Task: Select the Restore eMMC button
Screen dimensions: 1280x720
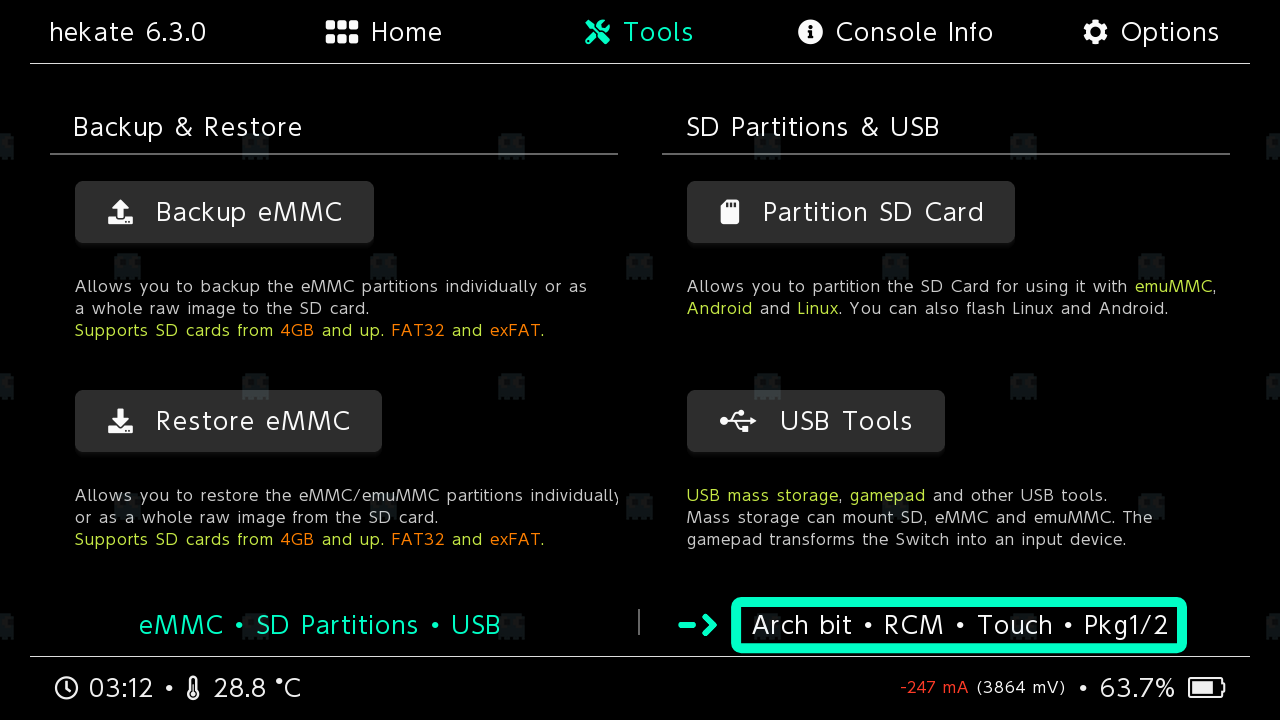Action: pos(228,421)
